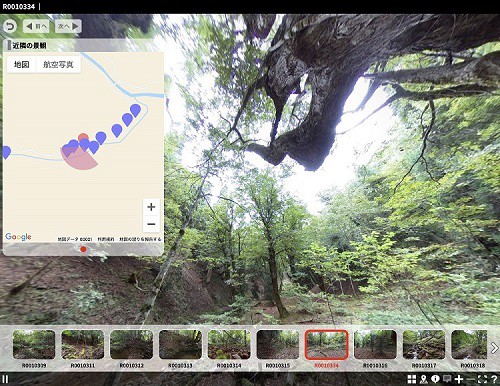The height and width of the screenshot is (386, 500).
Task: Zoom out on the Google map
Action: [x=151, y=224]
